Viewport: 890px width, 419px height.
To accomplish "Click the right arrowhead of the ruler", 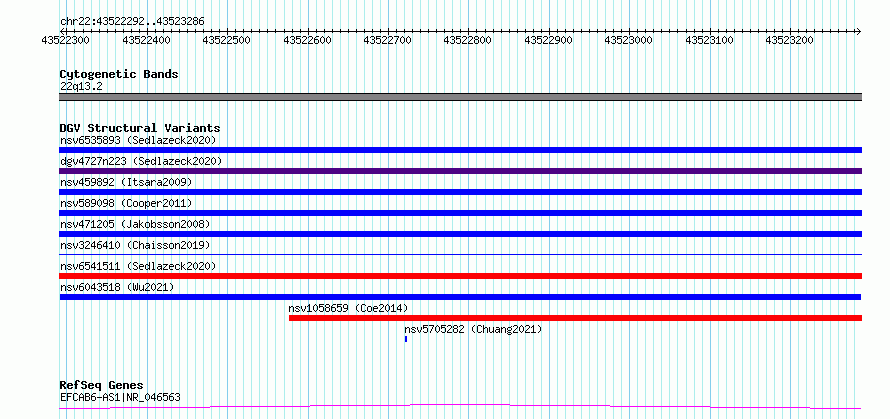I will [x=859, y=31].
